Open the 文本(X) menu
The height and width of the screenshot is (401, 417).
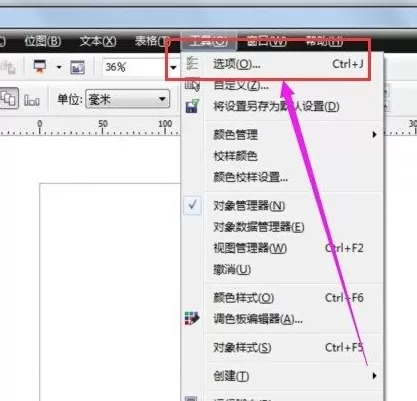(x=98, y=41)
